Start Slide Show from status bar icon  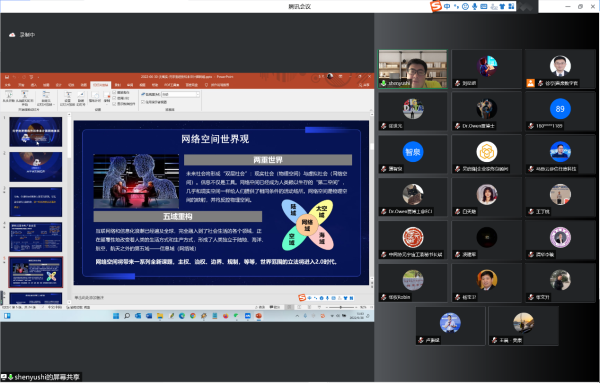tap(319, 307)
